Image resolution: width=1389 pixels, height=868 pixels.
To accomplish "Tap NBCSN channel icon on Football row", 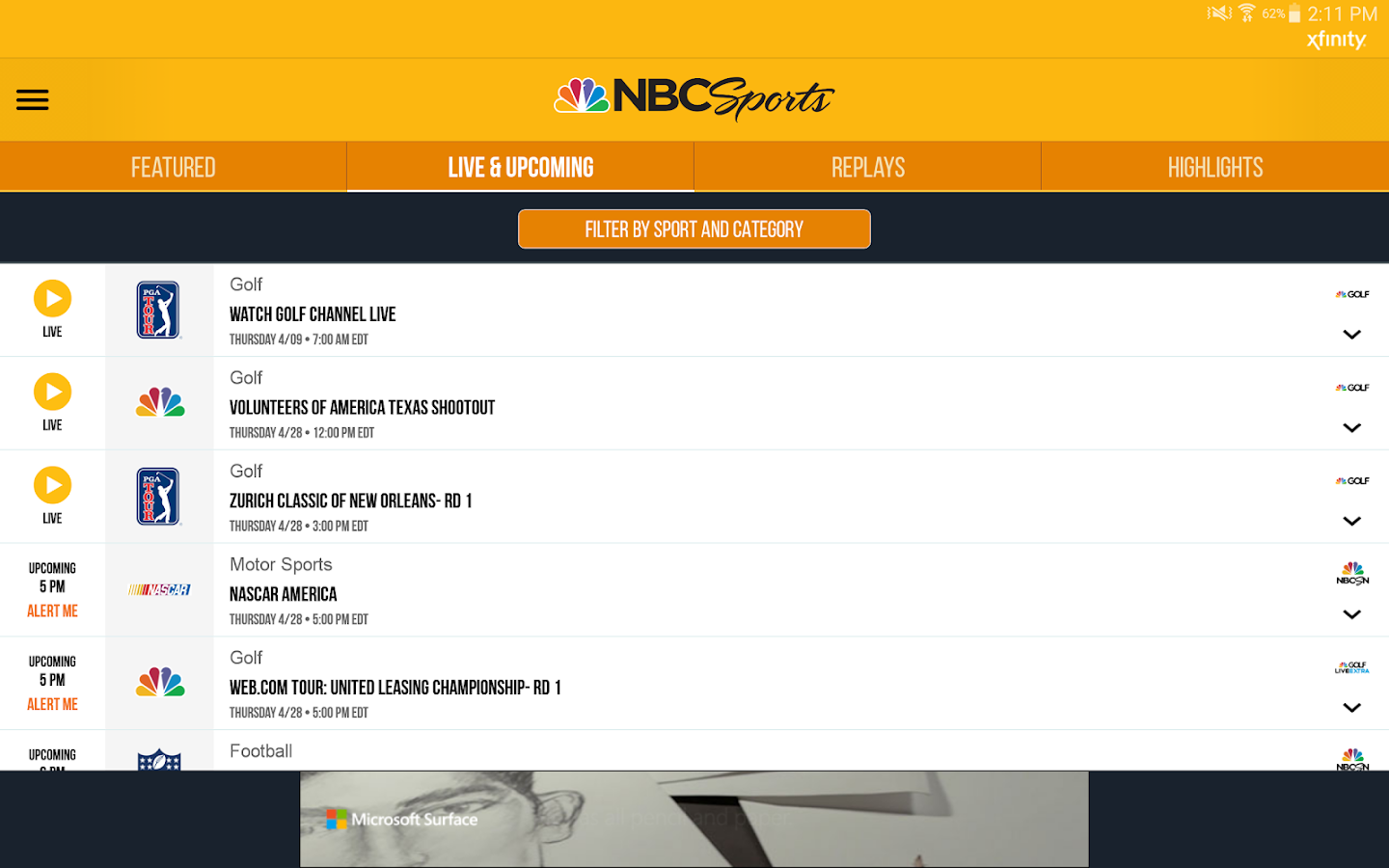I will tap(1352, 759).
